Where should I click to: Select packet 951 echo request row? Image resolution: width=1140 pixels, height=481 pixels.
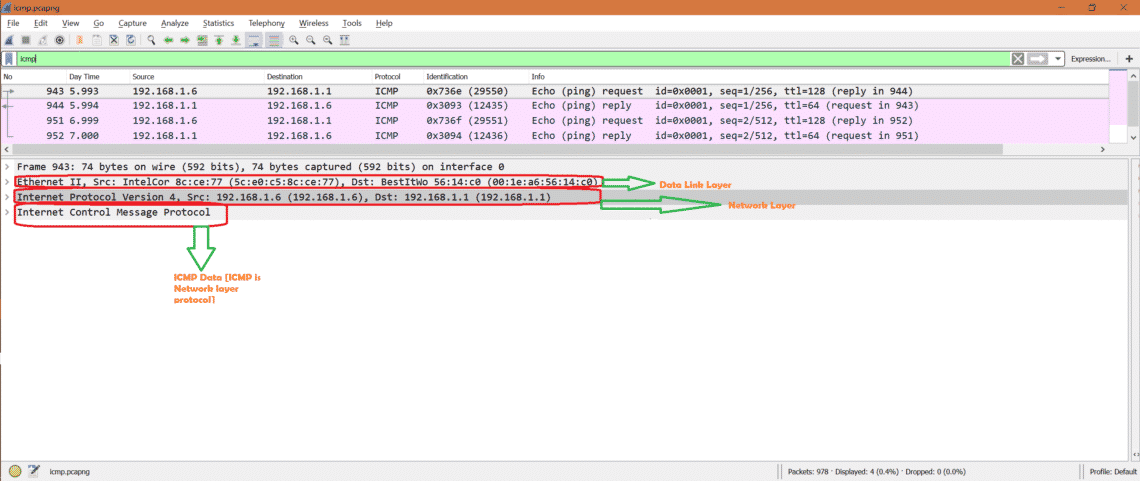pyautogui.click(x=555, y=121)
